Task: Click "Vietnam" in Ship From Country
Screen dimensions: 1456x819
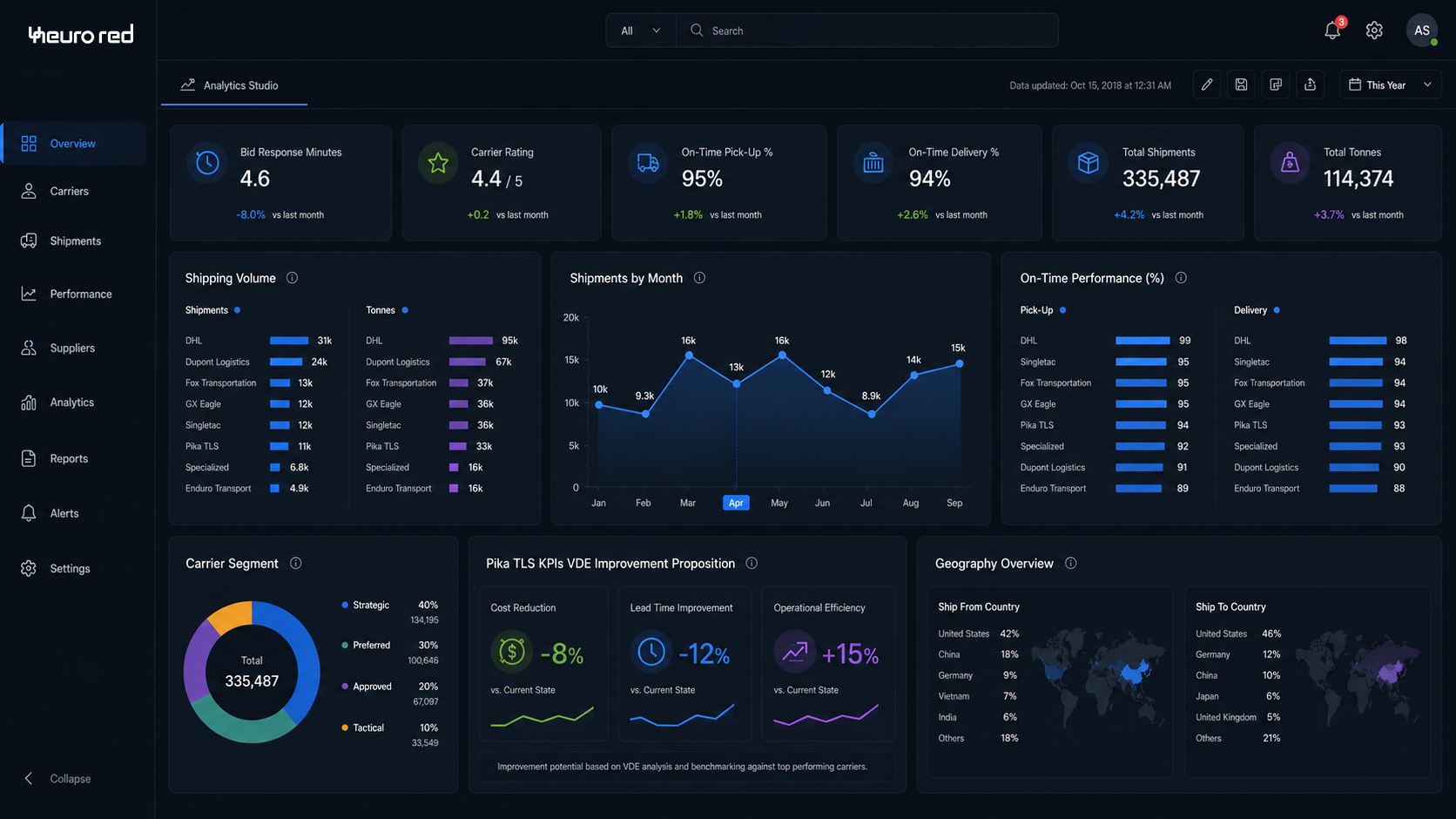Action: pos(954,696)
